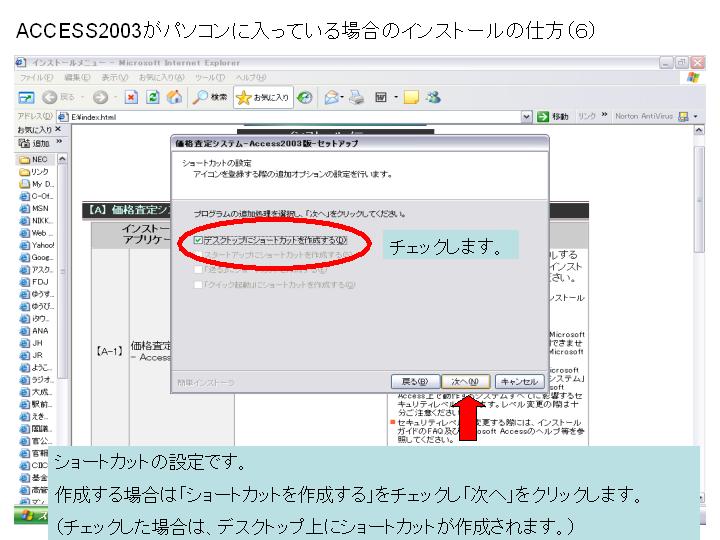This screenshot has height=540, width=720.
Task: Open the Search (検索) magnifier button
Action: coord(210,97)
